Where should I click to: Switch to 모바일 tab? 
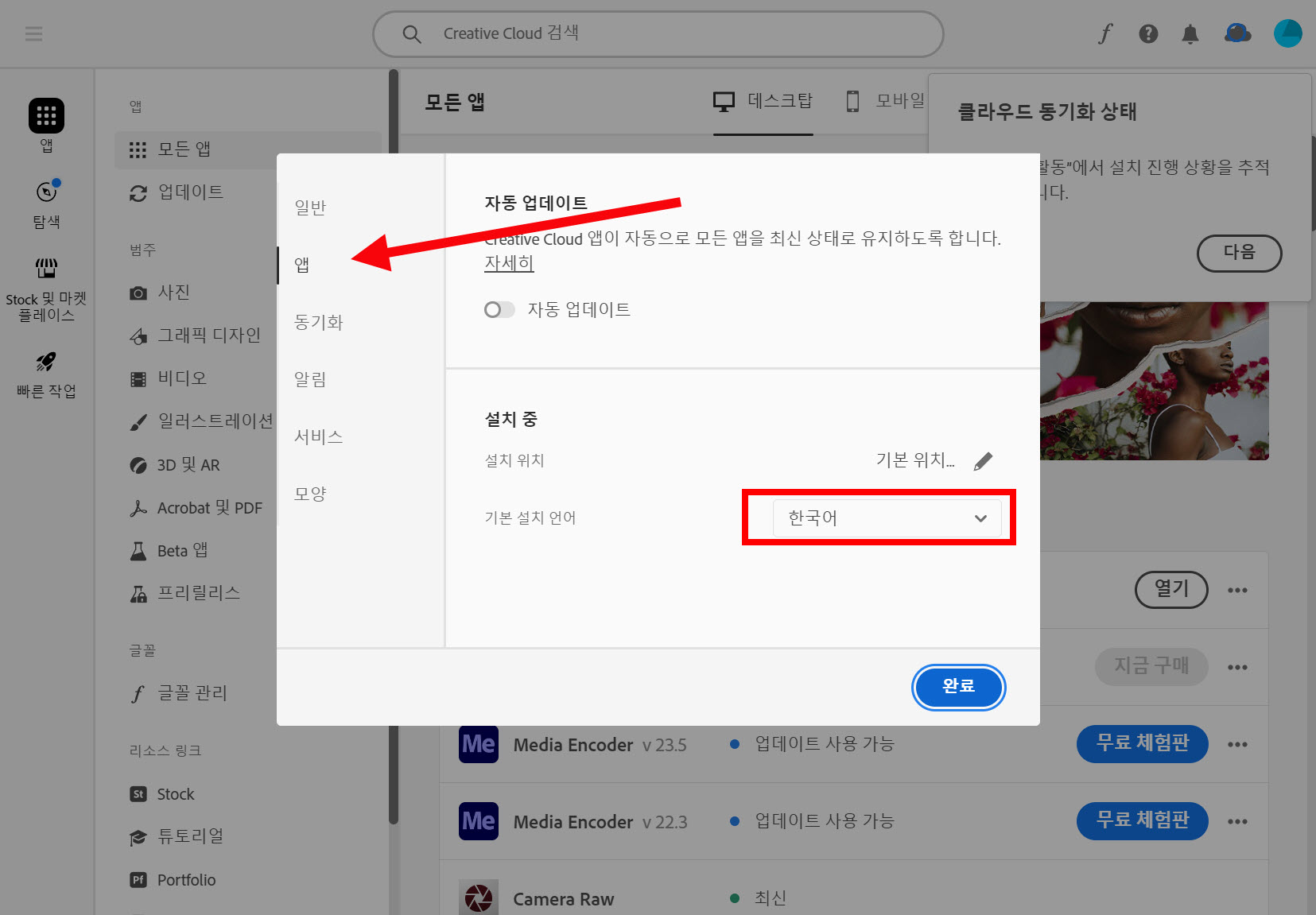886,101
